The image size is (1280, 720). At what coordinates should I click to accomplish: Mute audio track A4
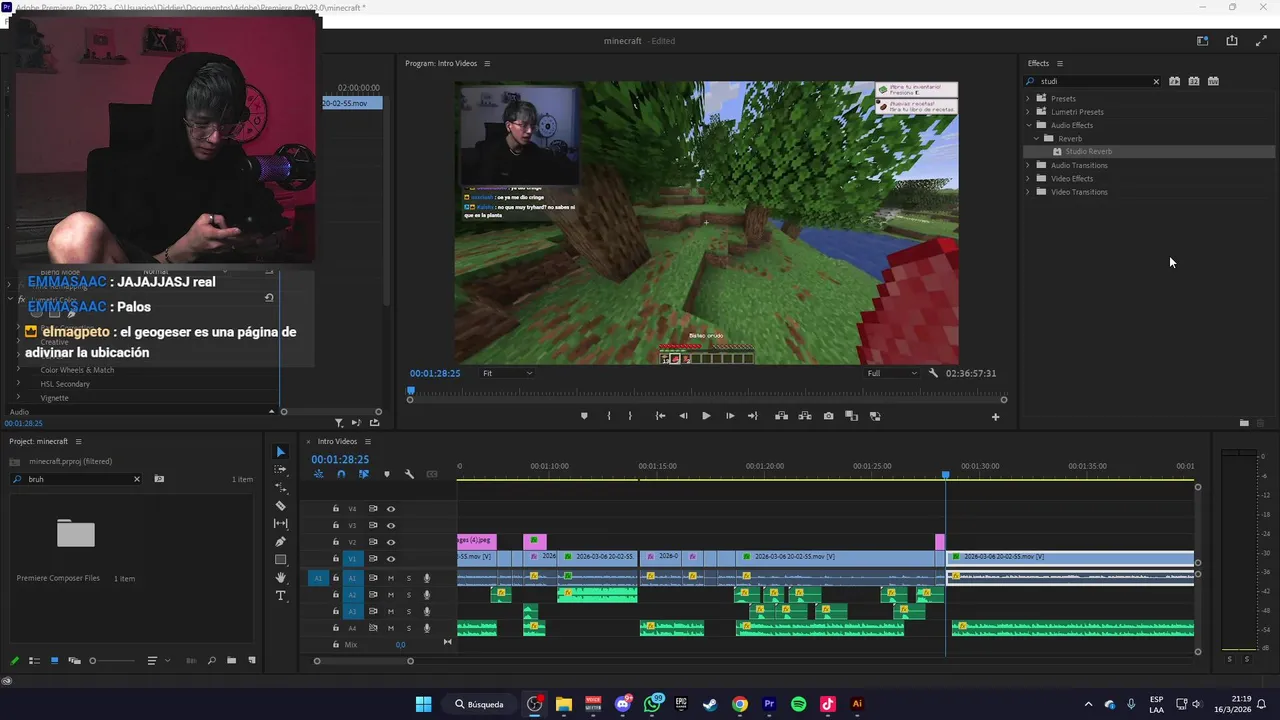pyautogui.click(x=391, y=628)
